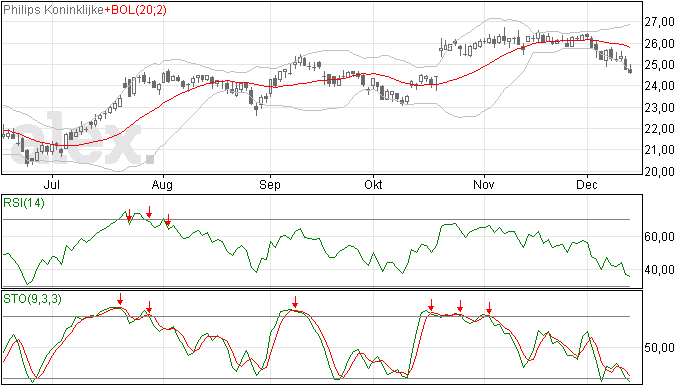This screenshot has height=387, width=690.
Task: Click the '22,00' price axis value
Action: (x=659, y=129)
